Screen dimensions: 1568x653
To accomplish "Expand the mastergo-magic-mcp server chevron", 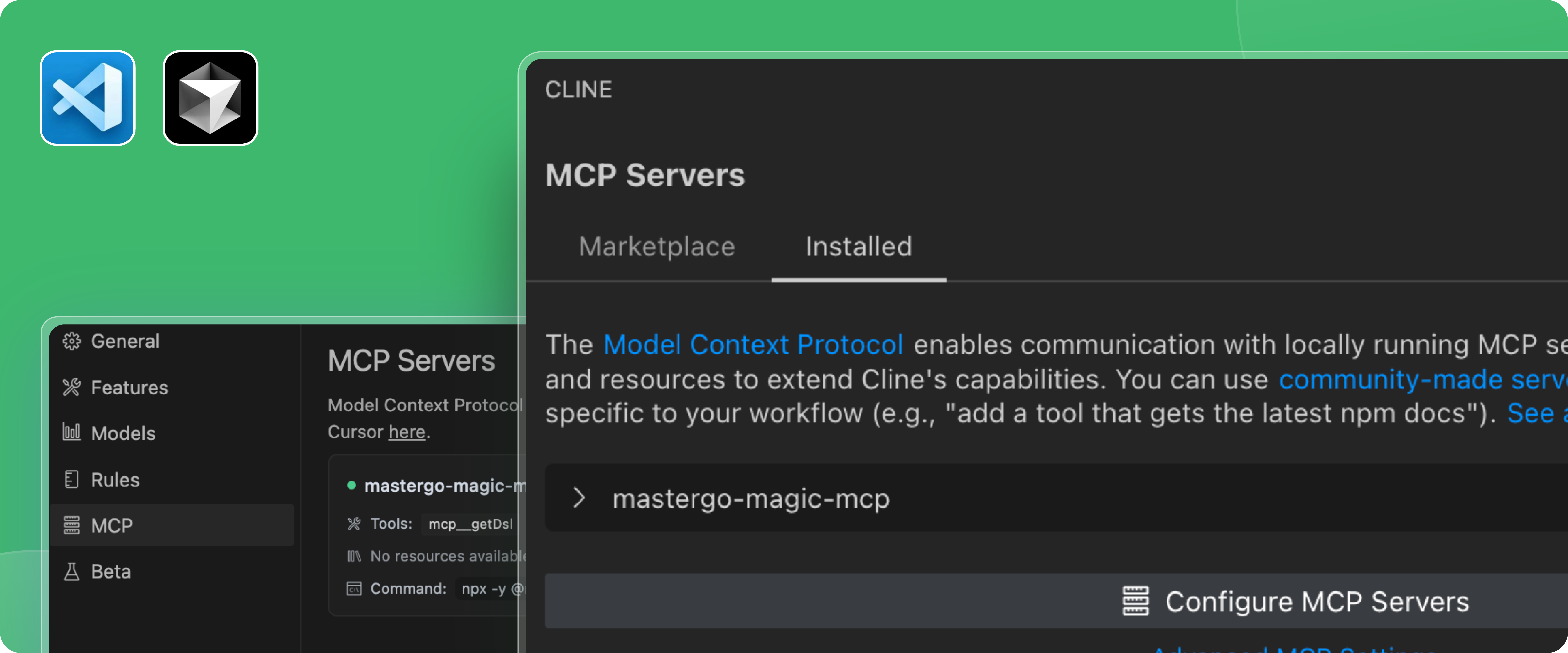I will point(579,499).
